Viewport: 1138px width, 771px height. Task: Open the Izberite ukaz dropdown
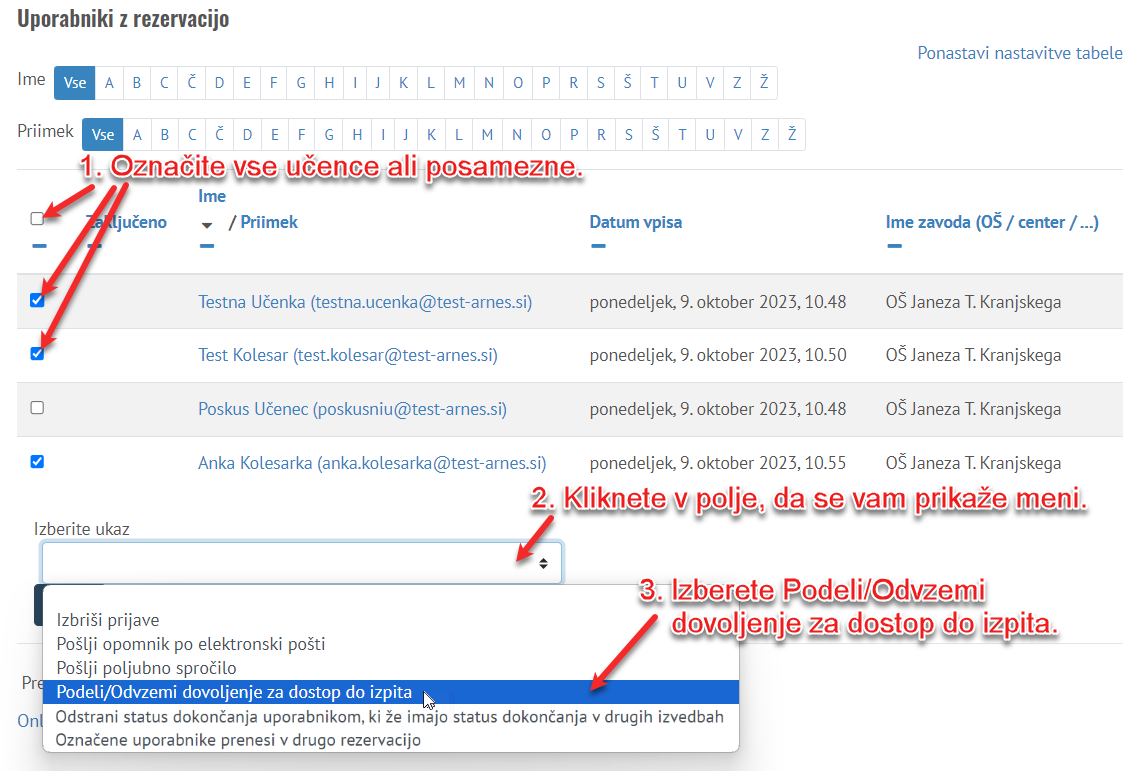(x=301, y=563)
